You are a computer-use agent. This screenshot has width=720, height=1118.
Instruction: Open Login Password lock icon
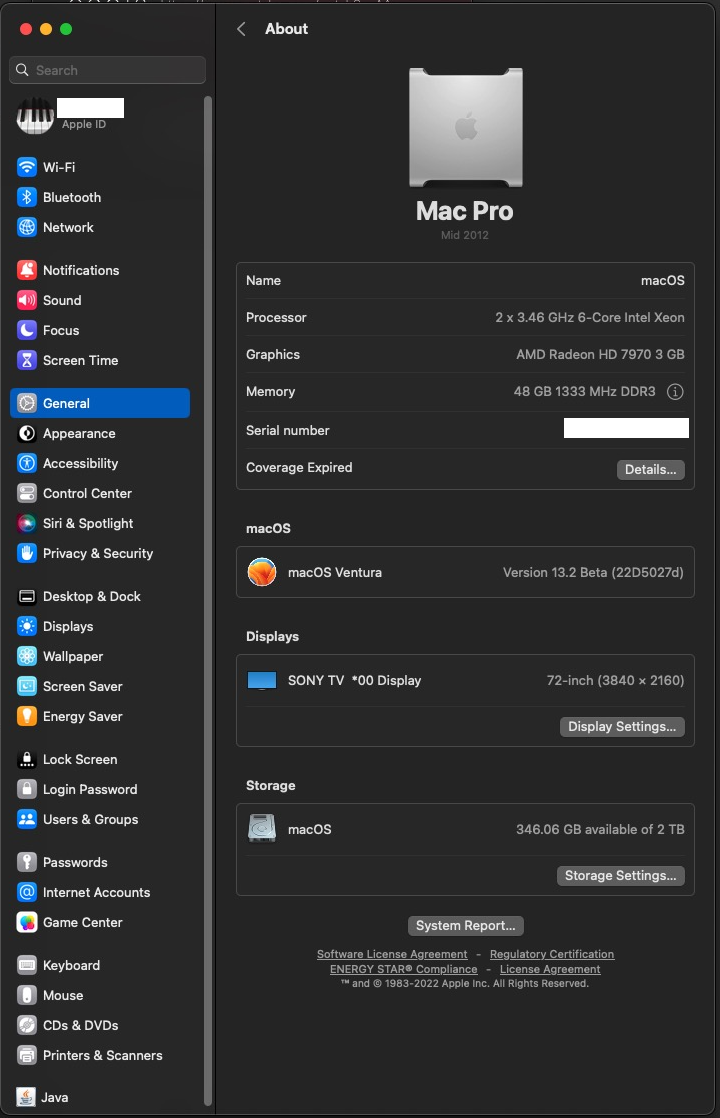26,789
